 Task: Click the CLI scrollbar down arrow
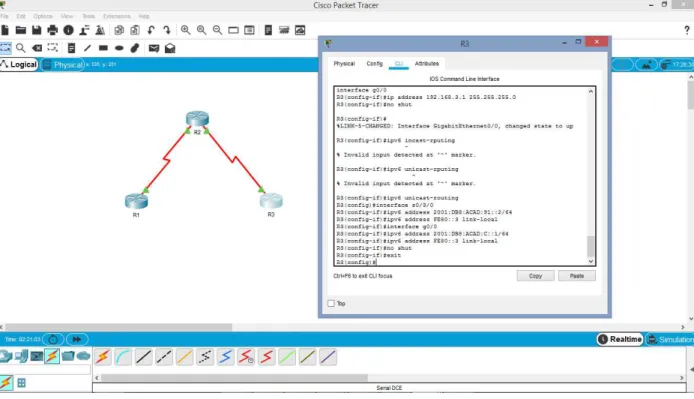click(x=590, y=261)
